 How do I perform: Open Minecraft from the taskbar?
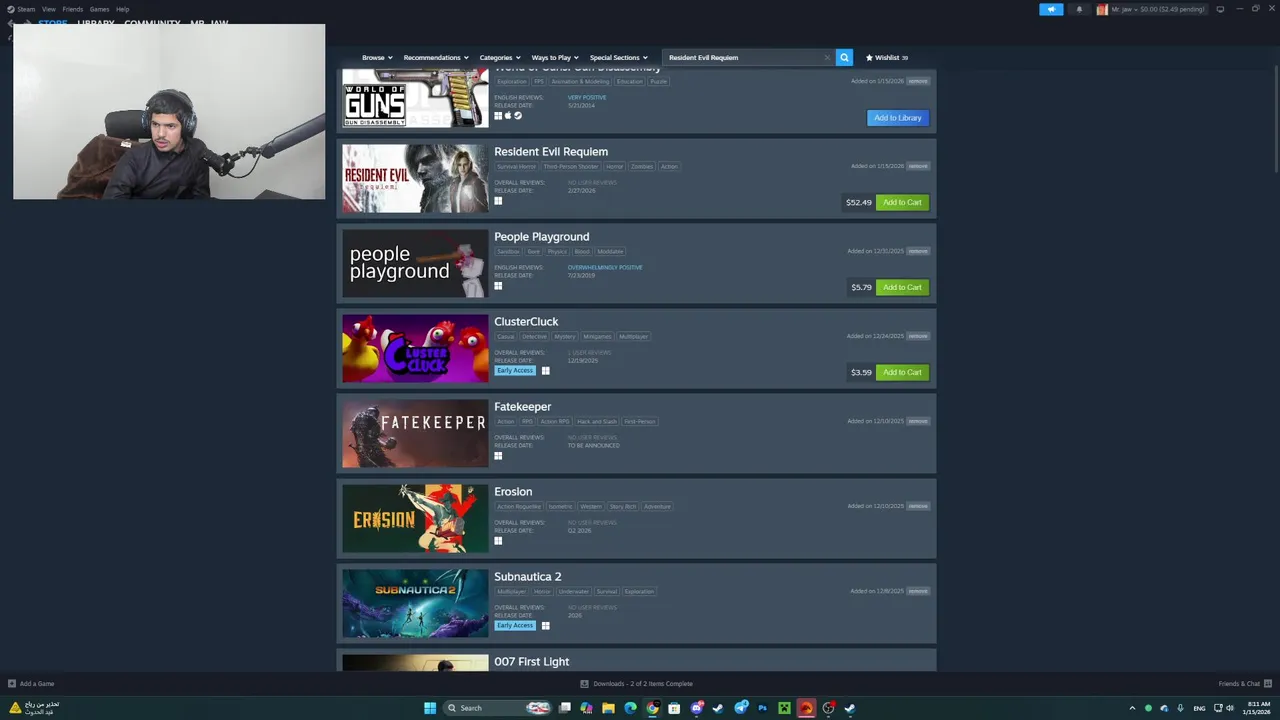785,708
